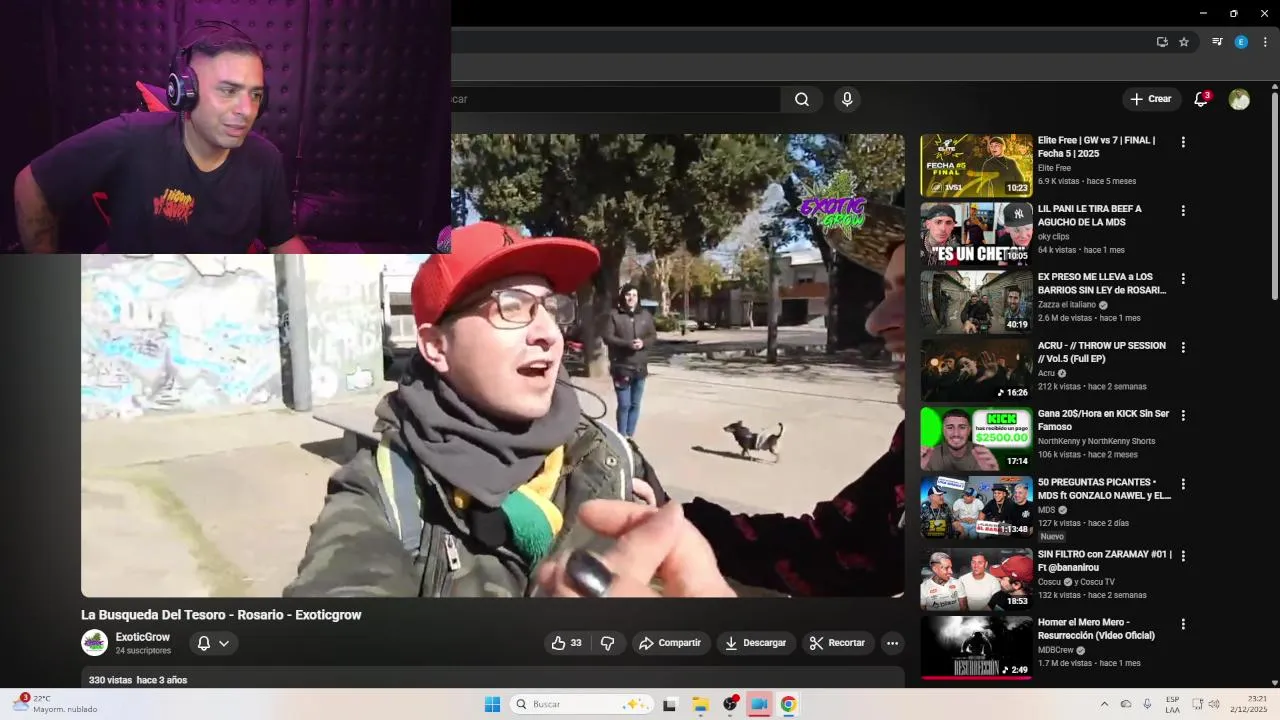Open the oky clips channel name

[x=1053, y=236]
